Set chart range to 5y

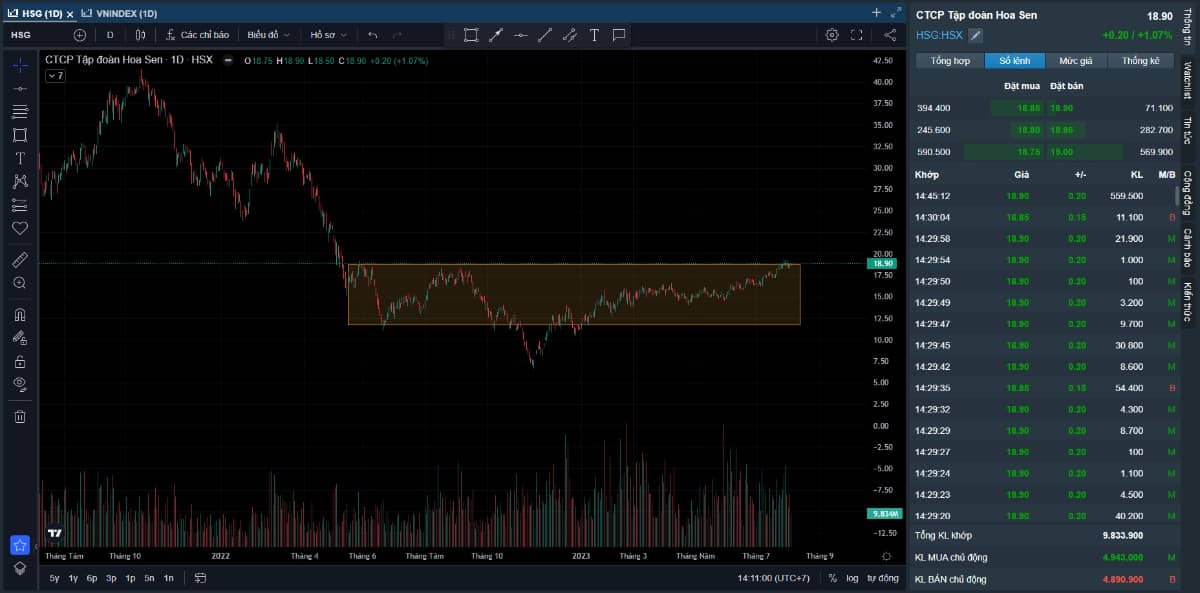(x=55, y=578)
